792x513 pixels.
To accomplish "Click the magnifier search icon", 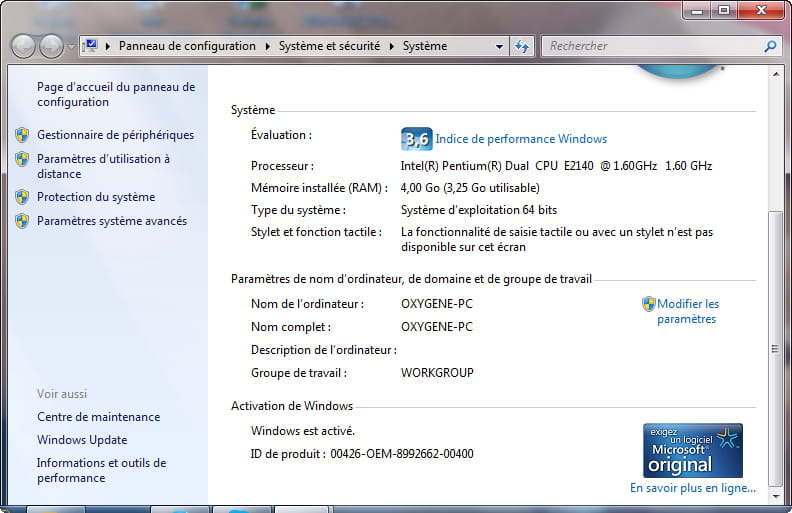I will [x=770, y=46].
